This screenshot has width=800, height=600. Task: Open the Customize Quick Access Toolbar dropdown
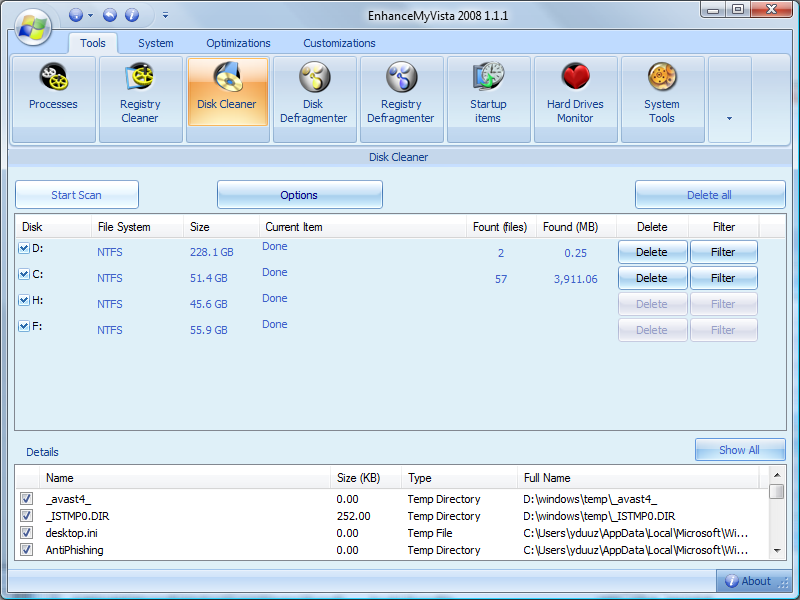(165, 15)
